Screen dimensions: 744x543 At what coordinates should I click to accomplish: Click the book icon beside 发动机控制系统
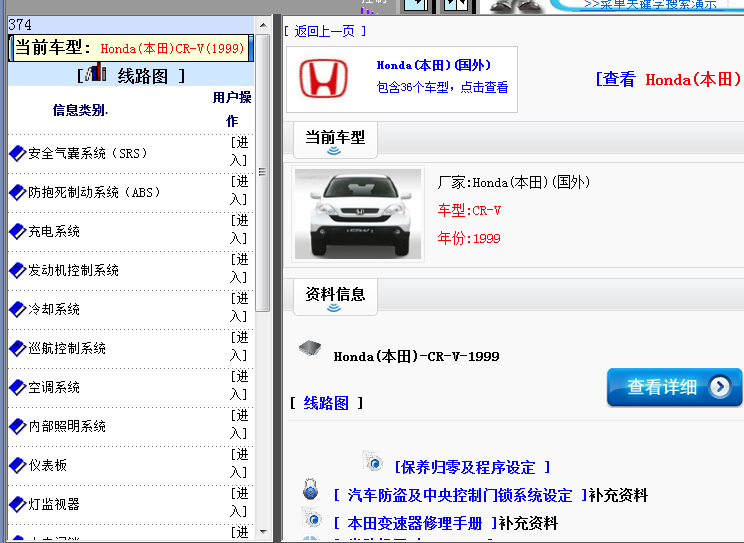(18, 270)
